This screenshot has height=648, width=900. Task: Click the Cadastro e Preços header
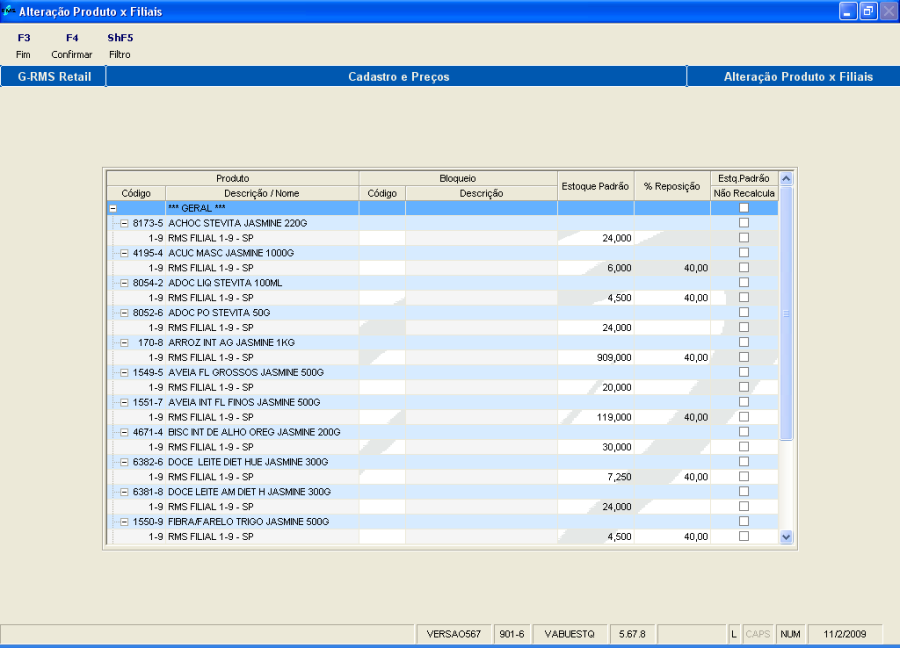(x=398, y=77)
